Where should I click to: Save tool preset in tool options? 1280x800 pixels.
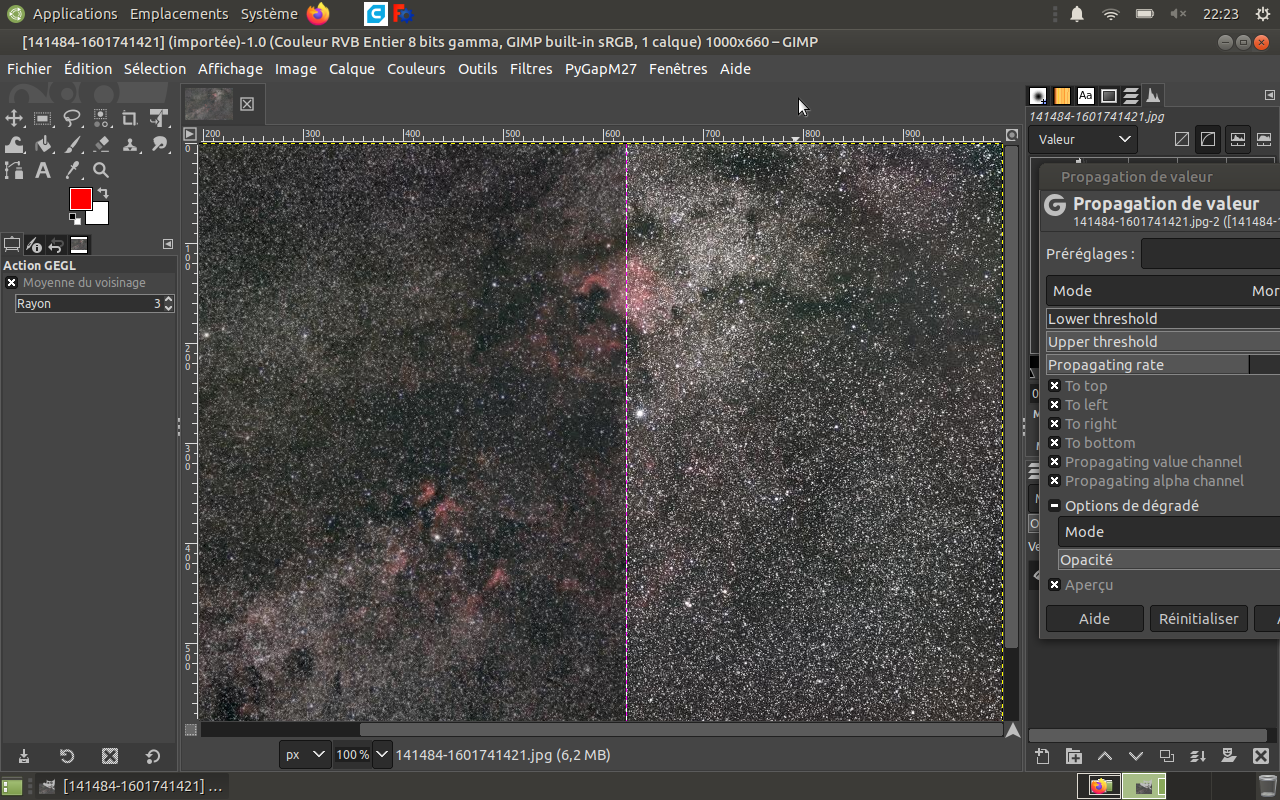click(23, 756)
